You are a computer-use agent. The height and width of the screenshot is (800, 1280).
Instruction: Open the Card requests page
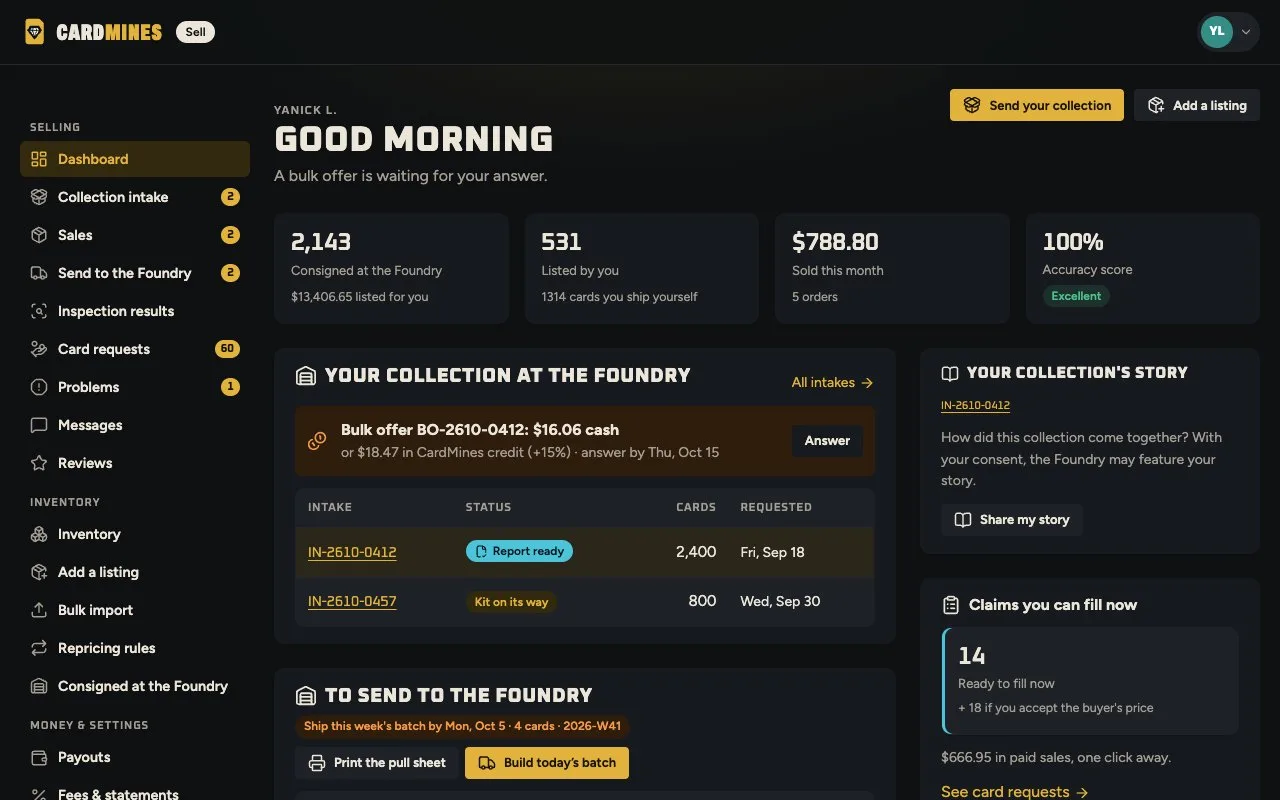click(135, 349)
